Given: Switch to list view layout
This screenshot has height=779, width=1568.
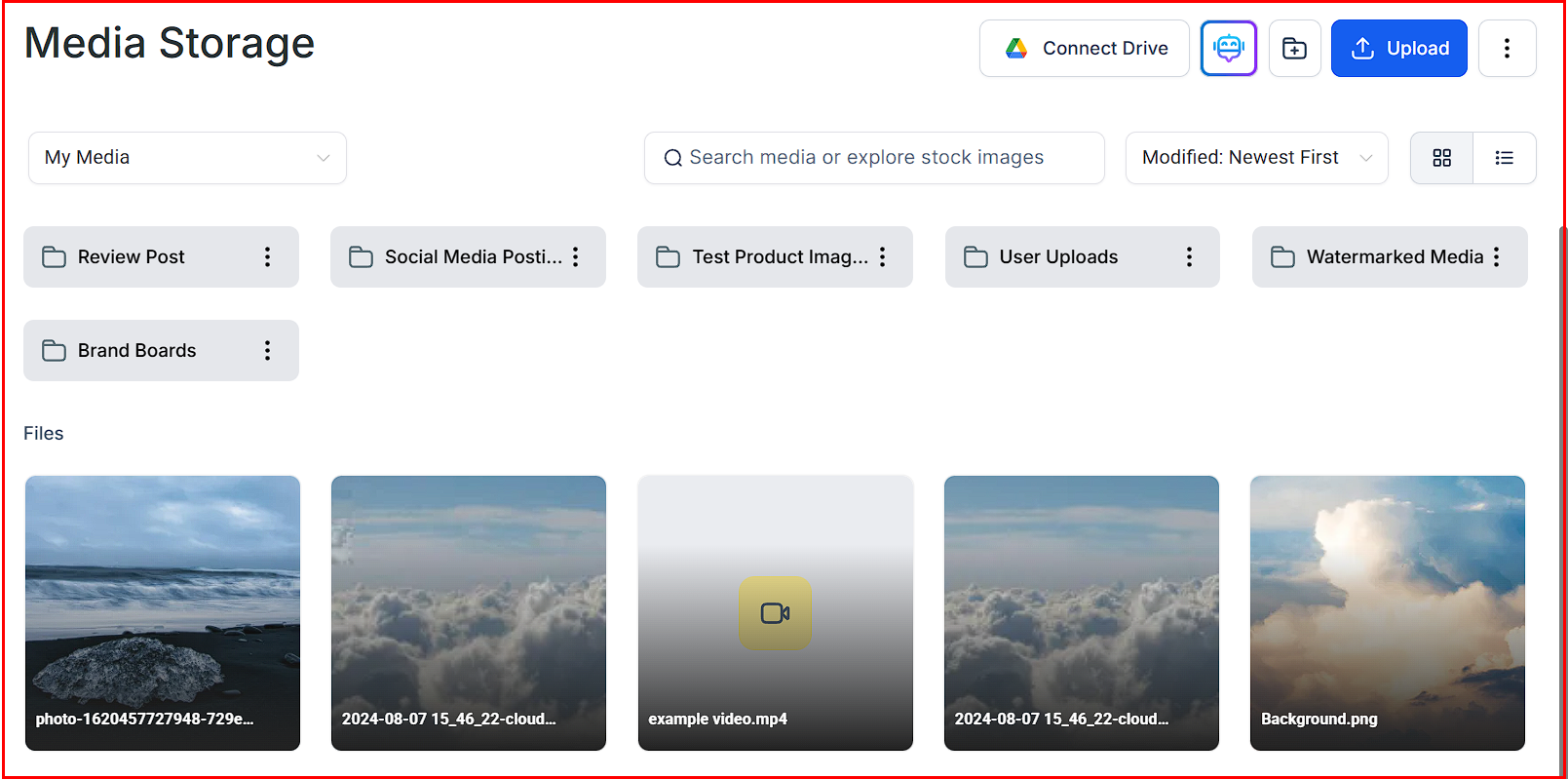Looking at the screenshot, I should point(1504,158).
